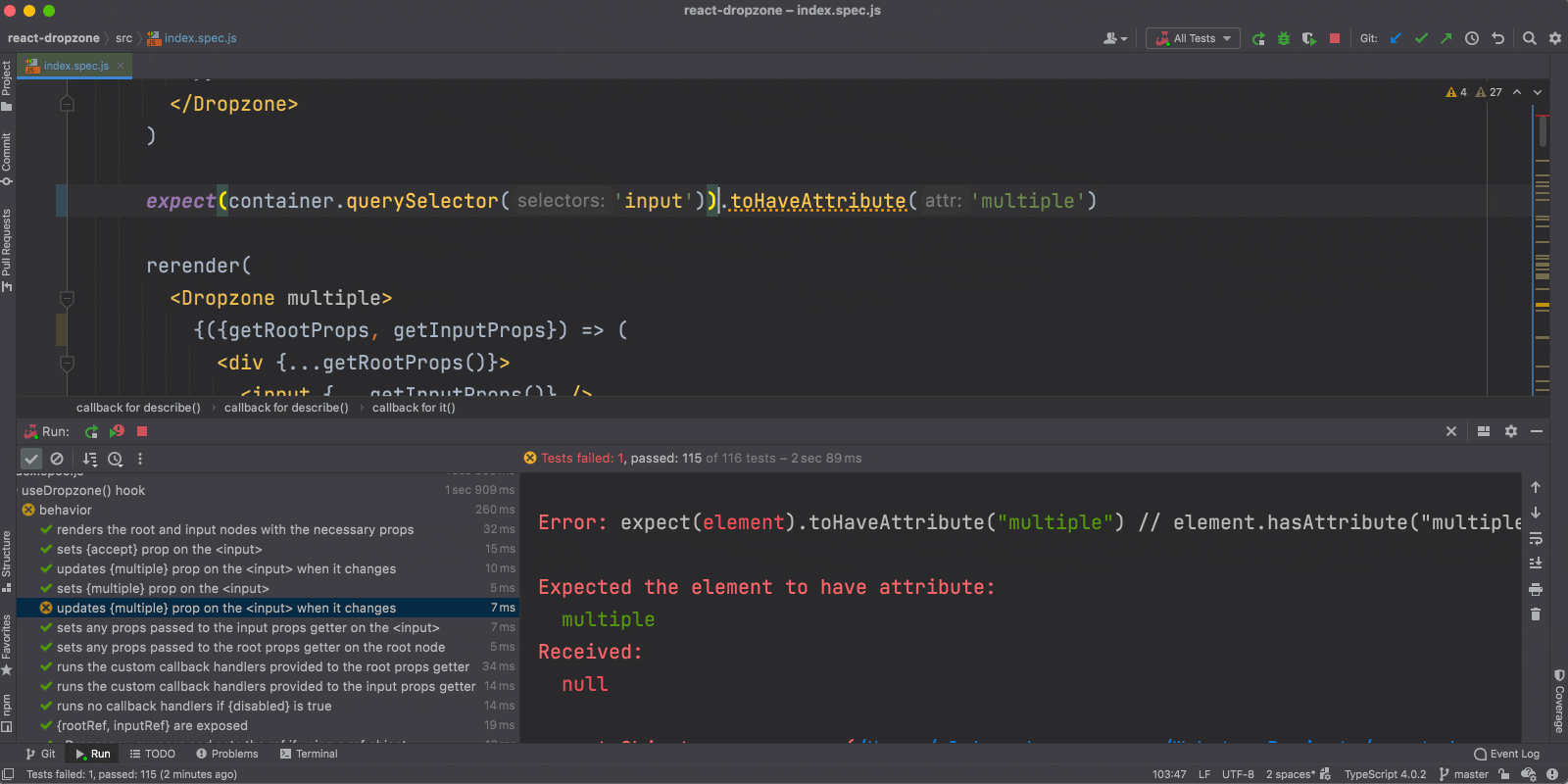Open Favorites tool window
Image resolution: width=1568 pixels, height=784 pixels.
click(x=7, y=645)
